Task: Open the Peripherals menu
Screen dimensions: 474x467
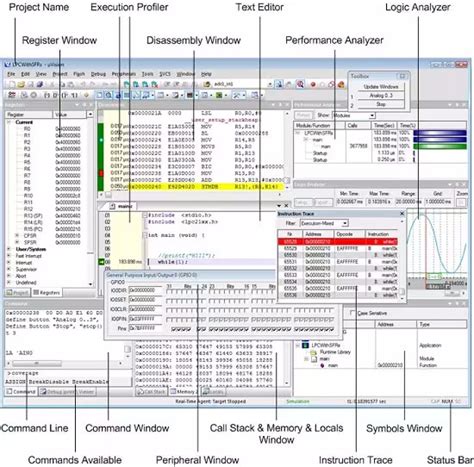Action: [x=124, y=74]
